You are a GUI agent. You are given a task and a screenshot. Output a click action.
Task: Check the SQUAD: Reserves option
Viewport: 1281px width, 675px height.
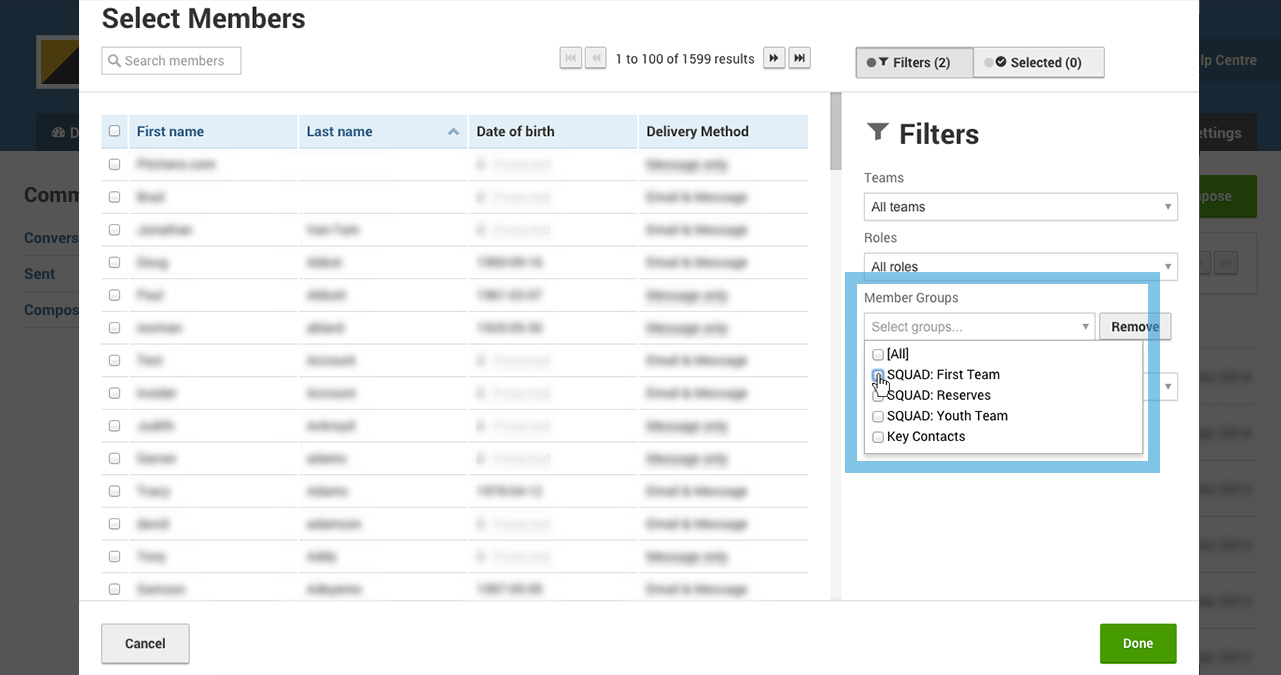(x=878, y=396)
